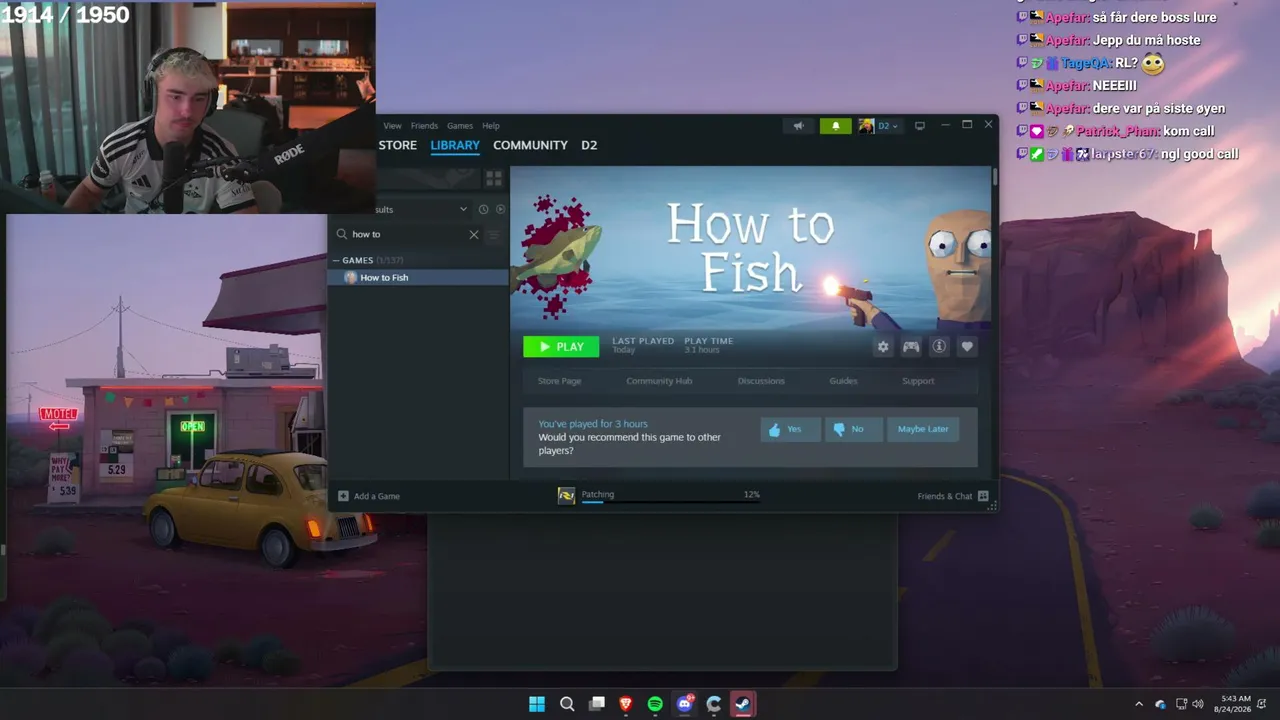
Task: Open Discord from the taskbar
Action: point(685,704)
